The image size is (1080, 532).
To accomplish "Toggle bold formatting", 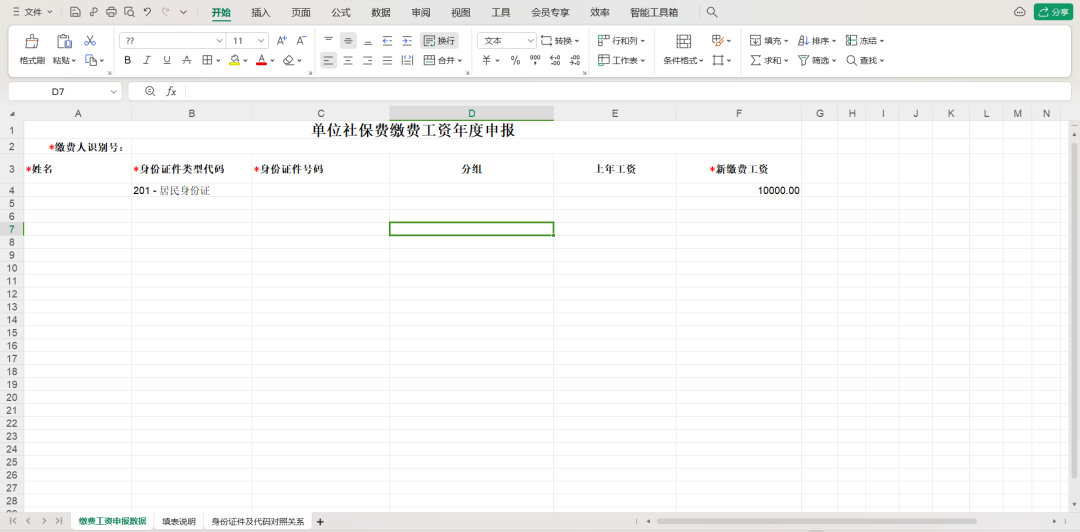I will 128,60.
